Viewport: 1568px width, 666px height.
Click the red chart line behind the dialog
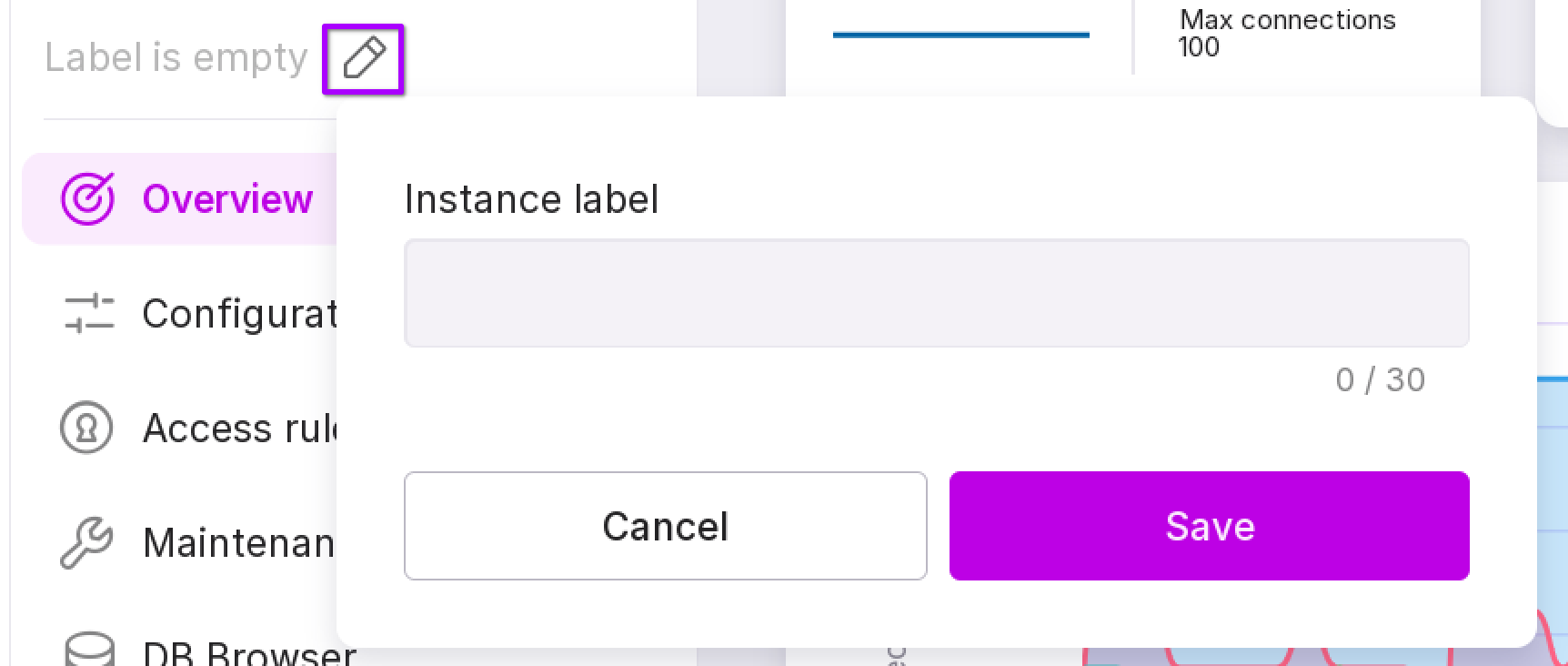click(x=1549, y=635)
